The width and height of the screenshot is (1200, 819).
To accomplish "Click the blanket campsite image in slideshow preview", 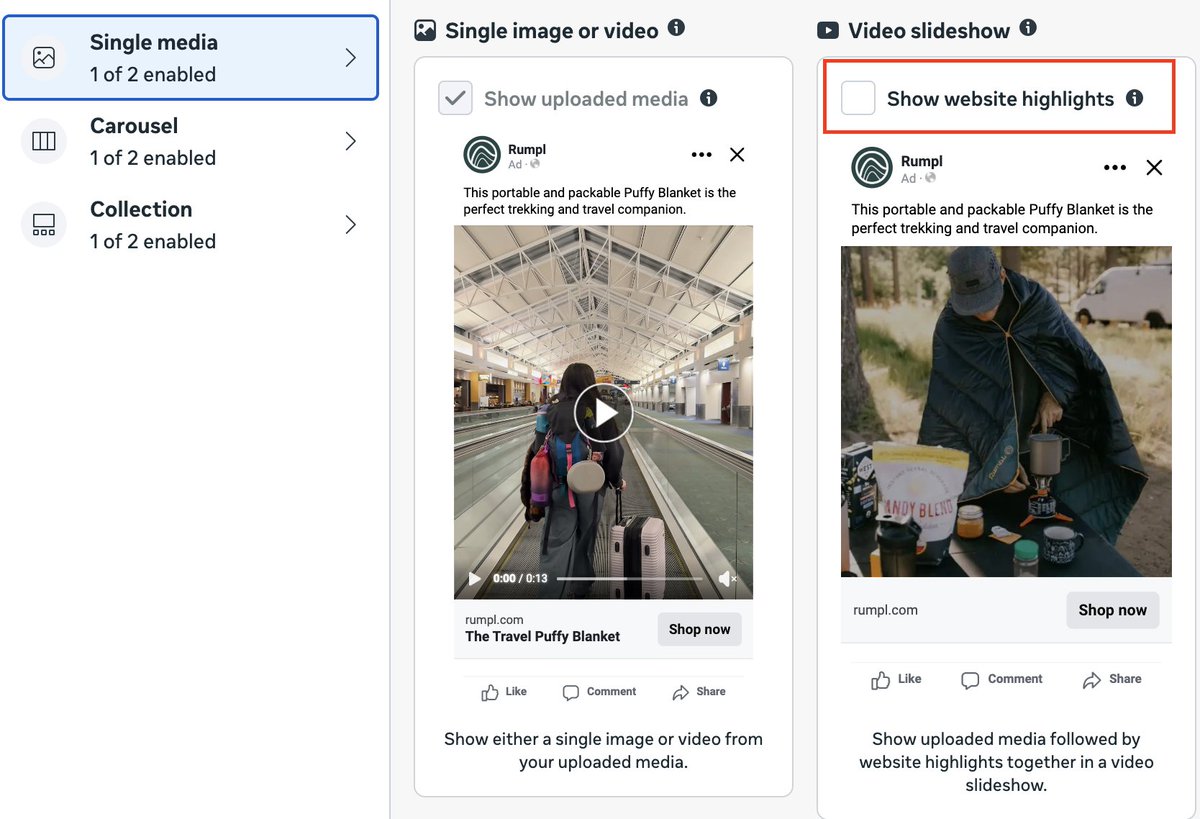I will tap(1006, 412).
